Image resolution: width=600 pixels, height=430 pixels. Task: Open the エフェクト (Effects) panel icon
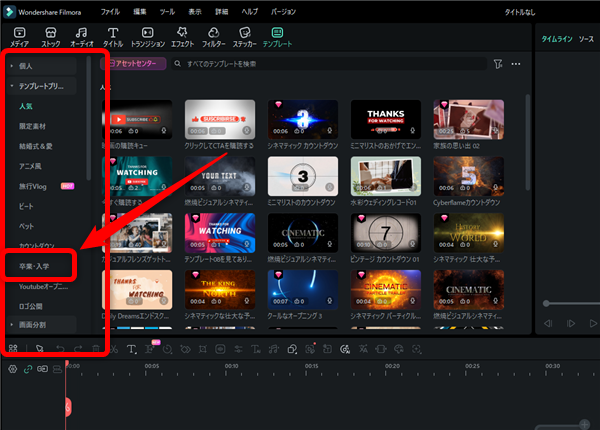(184, 37)
